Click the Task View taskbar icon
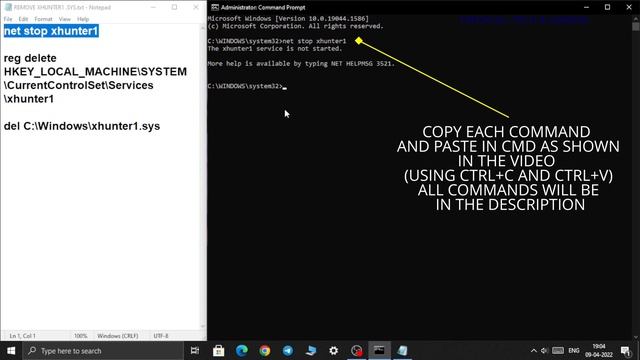640x360 pixels. click(195, 351)
